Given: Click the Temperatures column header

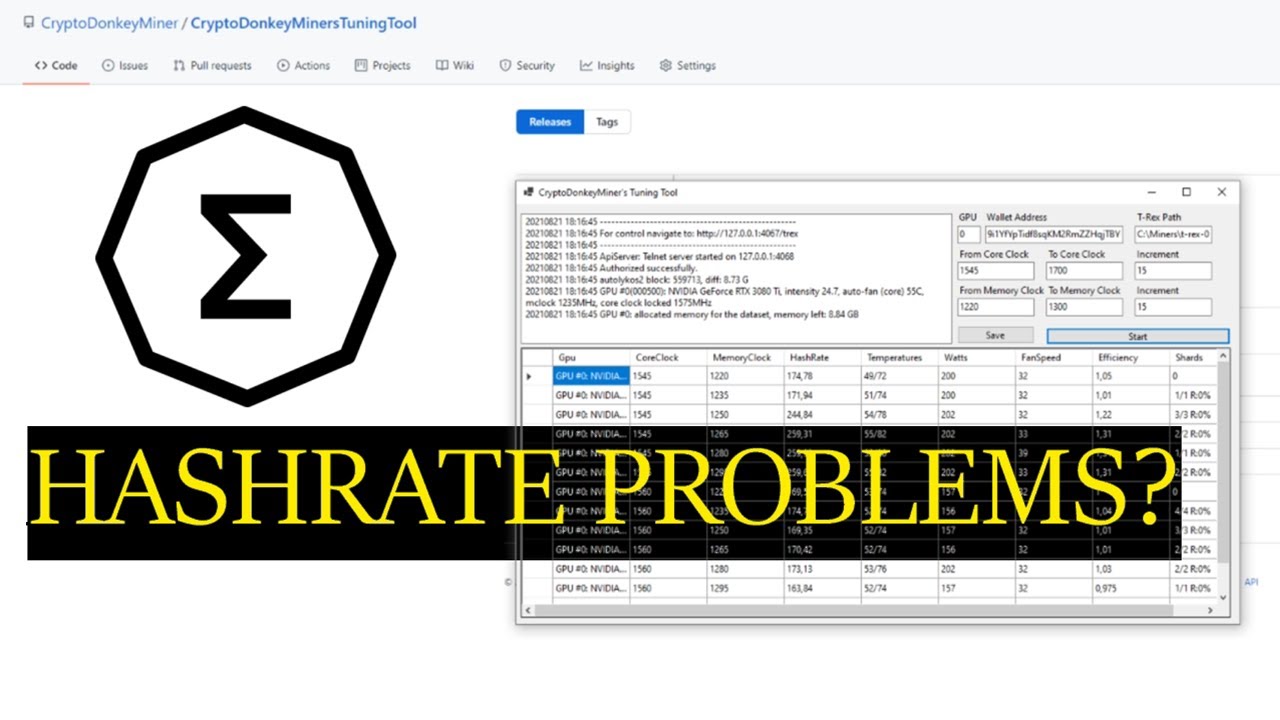Looking at the screenshot, I should [x=899, y=357].
